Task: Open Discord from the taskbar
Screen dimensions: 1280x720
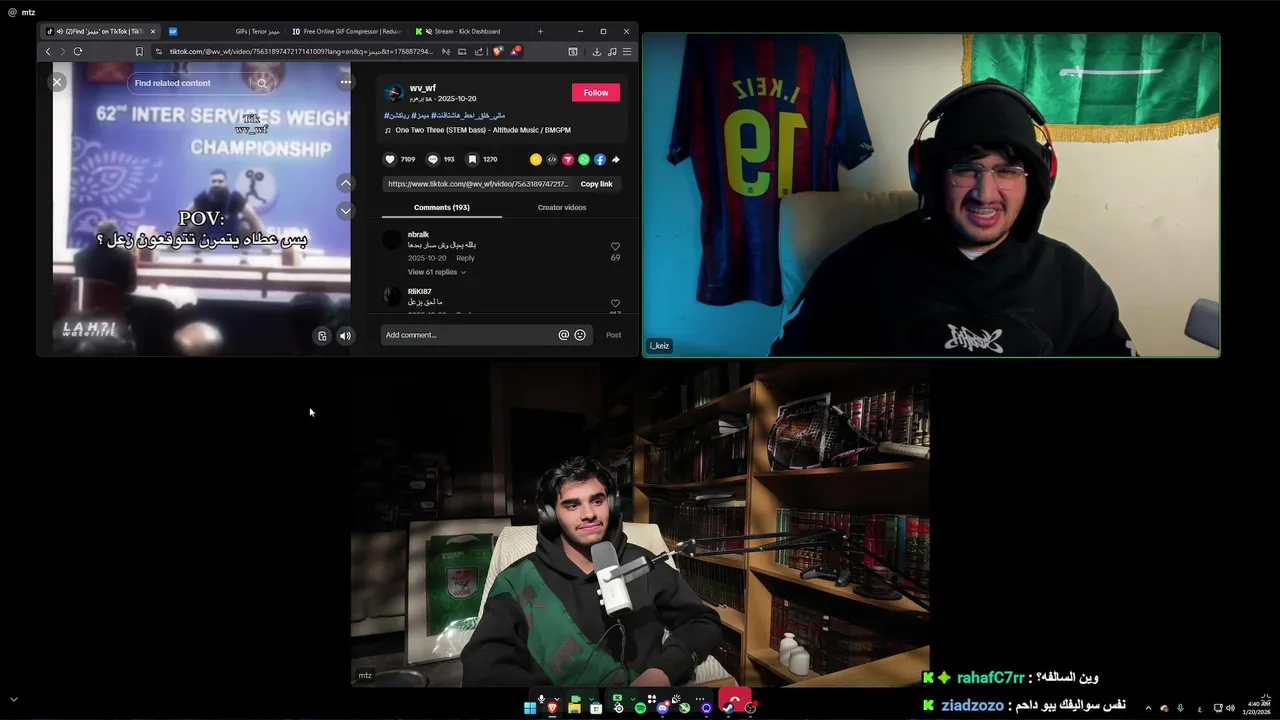Action: 662,708
